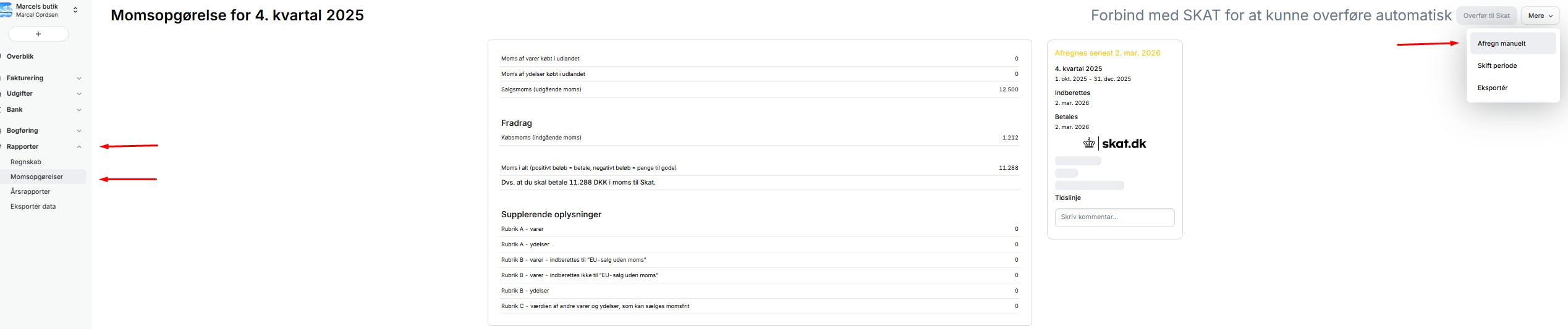
Task: Choose Skift periode in the menu
Action: (1497, 66)
